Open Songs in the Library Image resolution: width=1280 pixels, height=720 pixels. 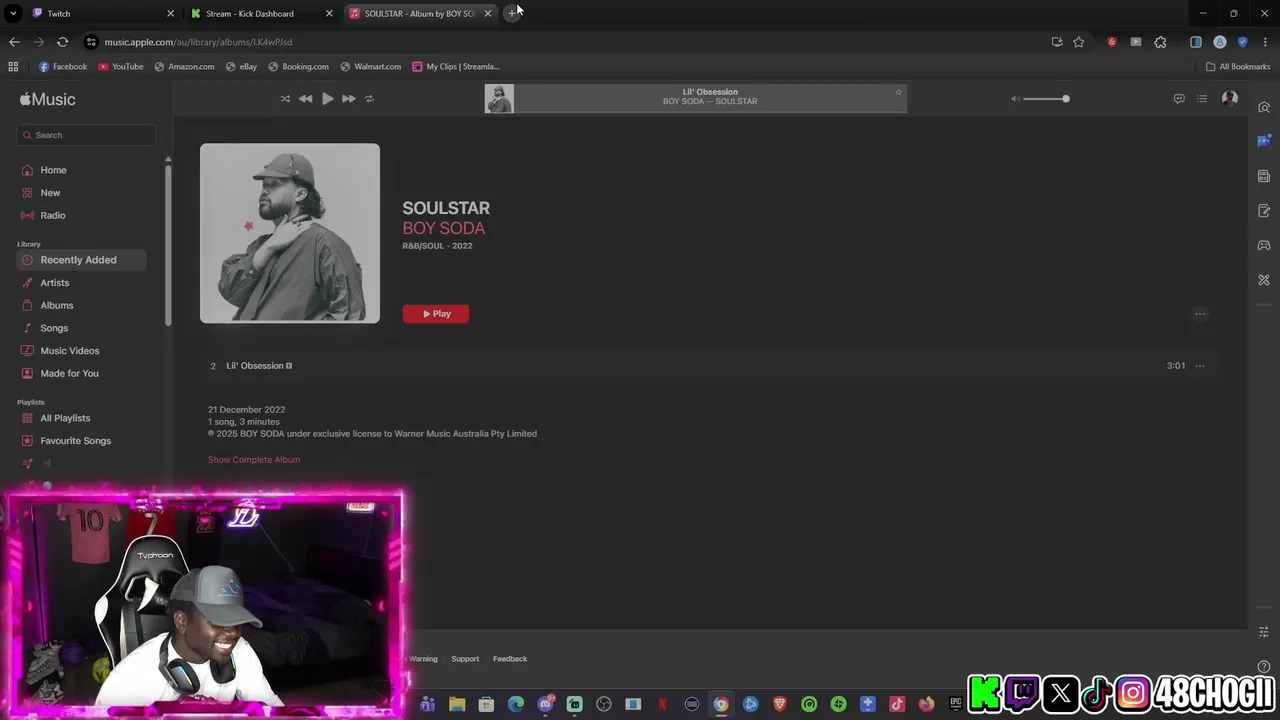click(54, 328)
